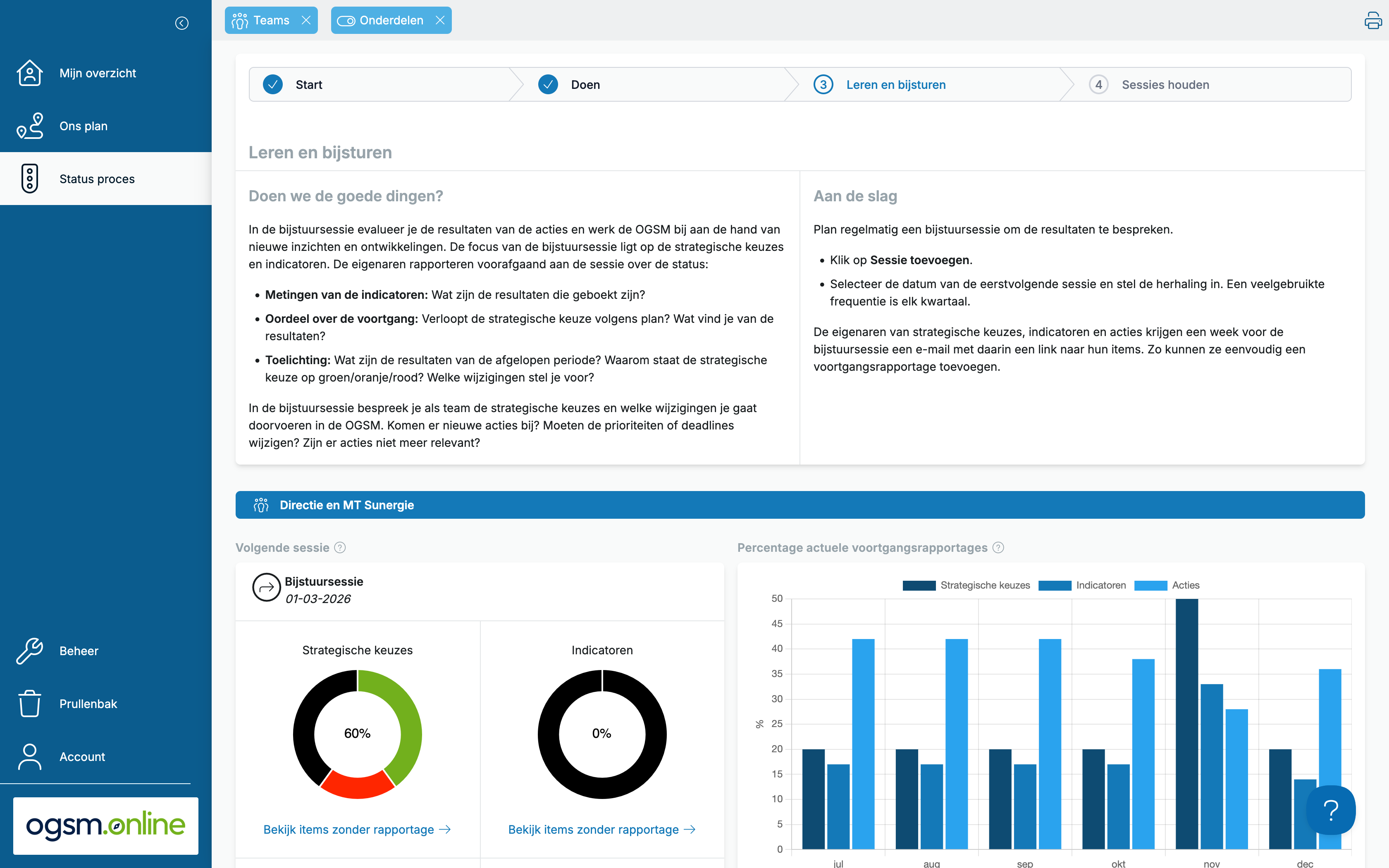Remove the Teams filter with its X

coord(306,20)
